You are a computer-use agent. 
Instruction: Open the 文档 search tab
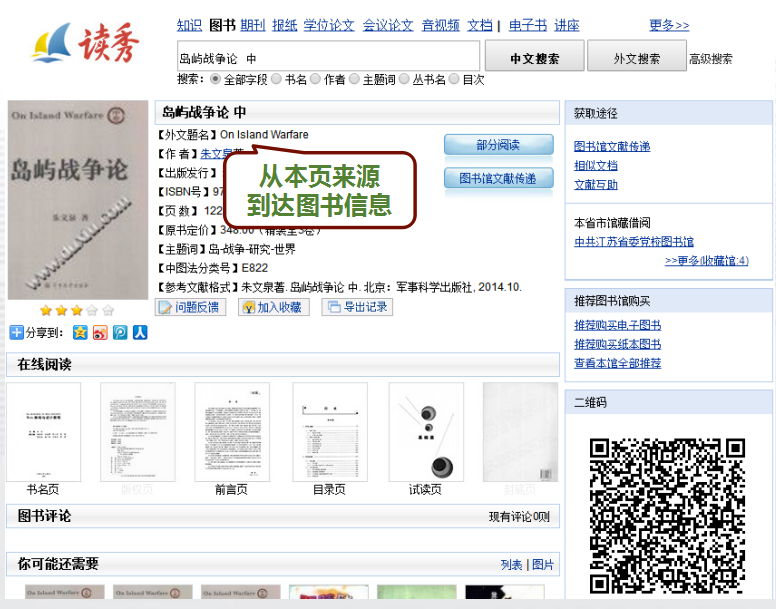[x=480, y=25]
